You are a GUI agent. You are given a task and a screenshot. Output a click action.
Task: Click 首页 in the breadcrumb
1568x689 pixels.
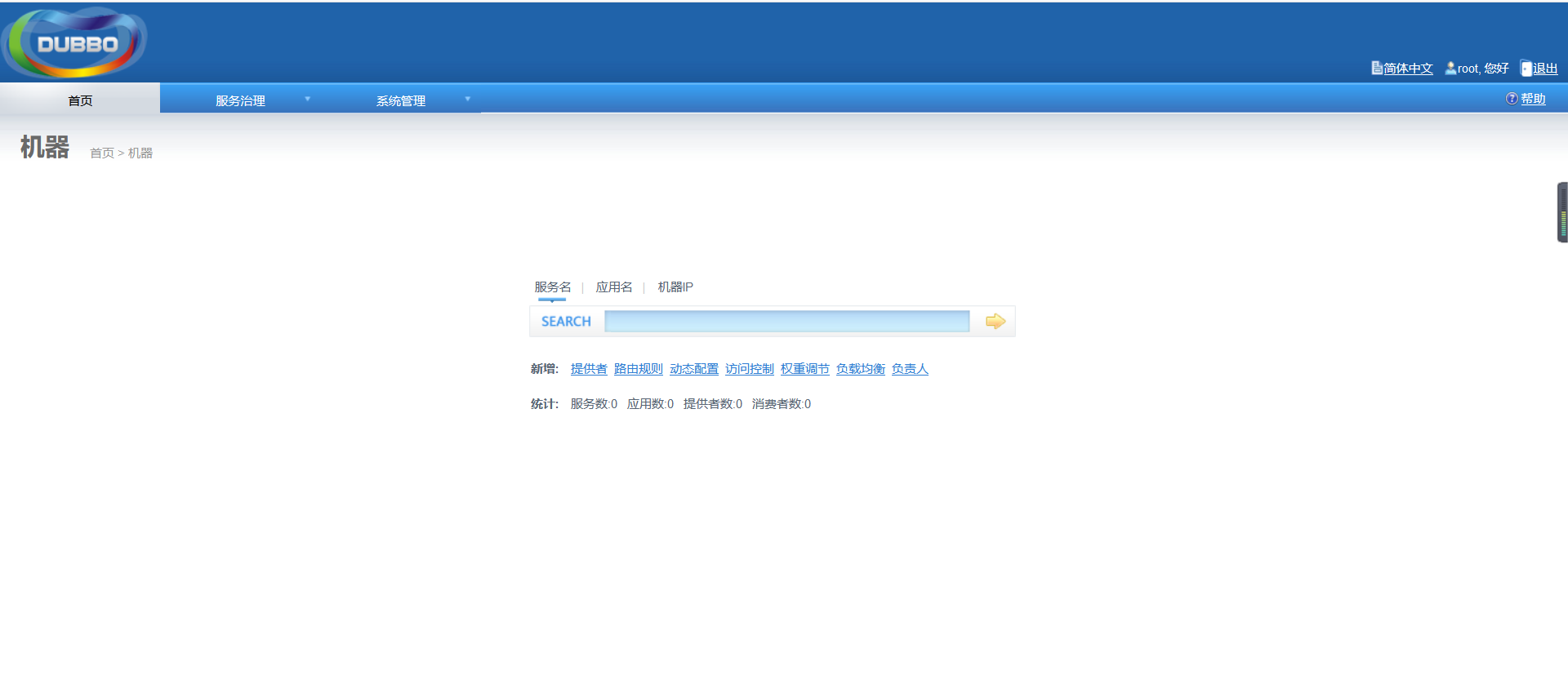click(102, 153)
